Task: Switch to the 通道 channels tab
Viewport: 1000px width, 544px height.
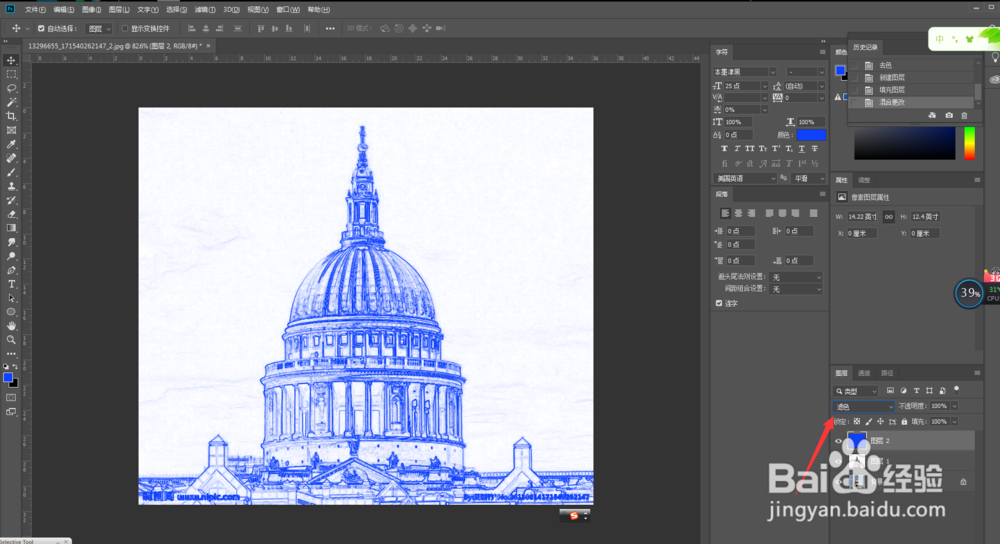Action: click(x=864, y=373)
